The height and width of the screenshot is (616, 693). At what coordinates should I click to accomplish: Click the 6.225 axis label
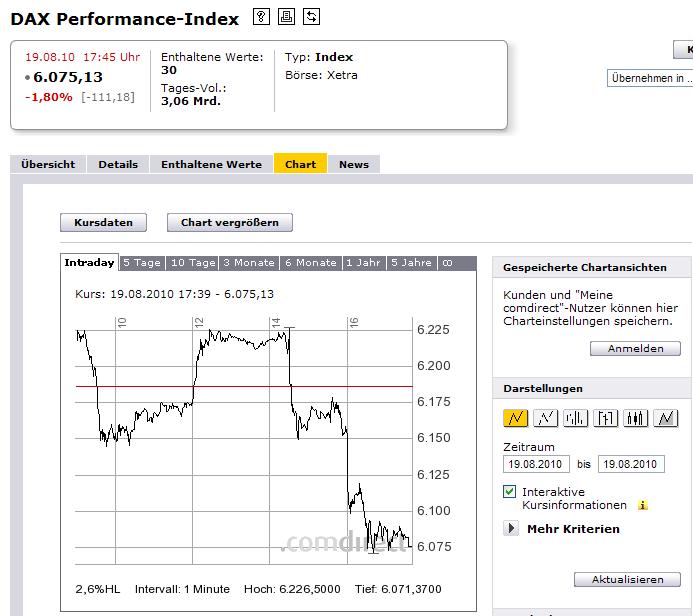pyautogui.click(x=433, y=330)
